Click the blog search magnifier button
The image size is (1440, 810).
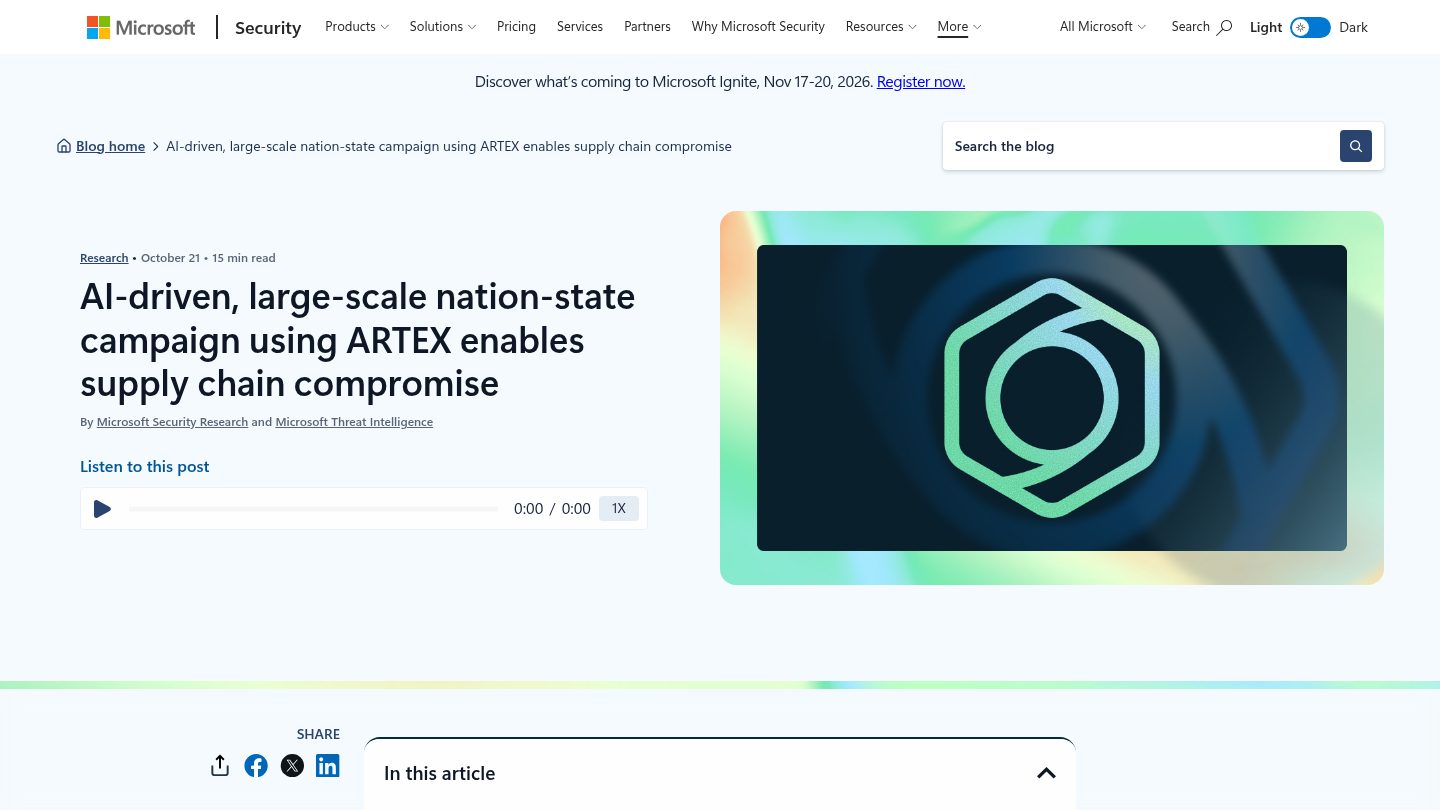pos(1356,146)
